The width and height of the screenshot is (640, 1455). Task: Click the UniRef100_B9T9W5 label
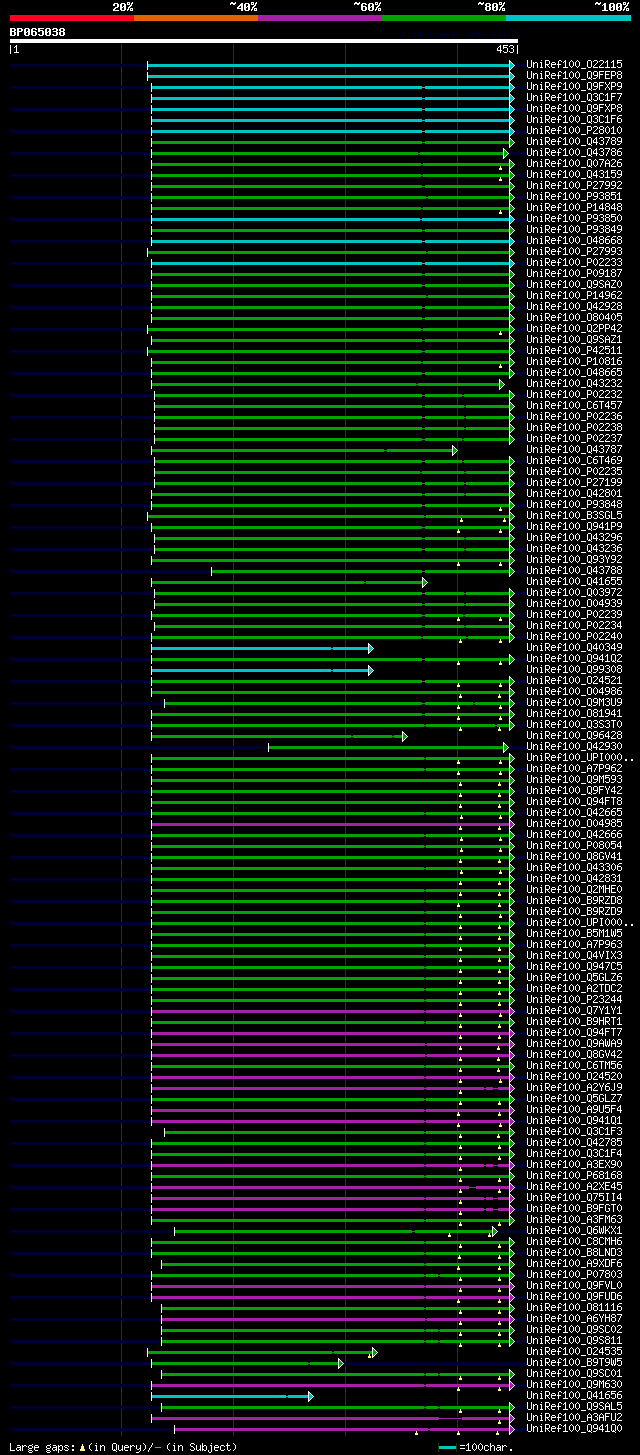click(574, 1363)
